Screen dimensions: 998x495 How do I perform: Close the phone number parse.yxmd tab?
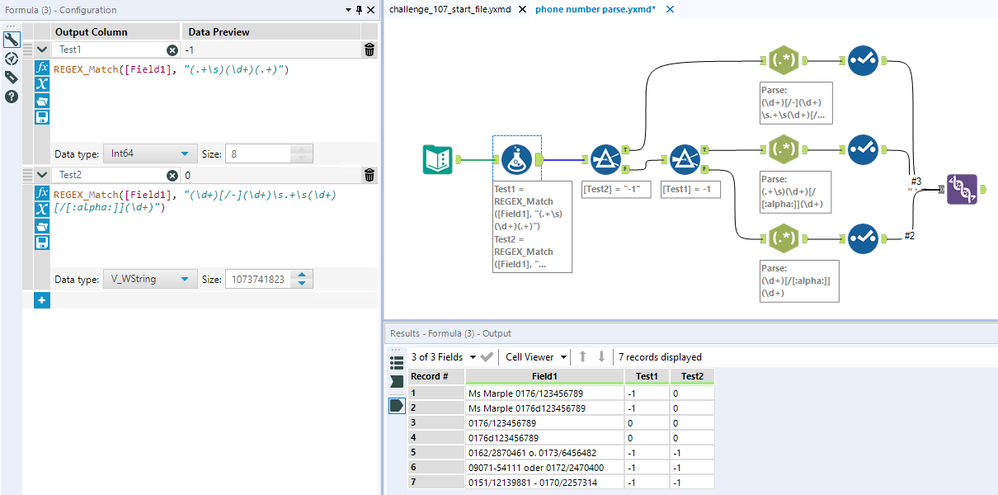[x=670, y=10]
